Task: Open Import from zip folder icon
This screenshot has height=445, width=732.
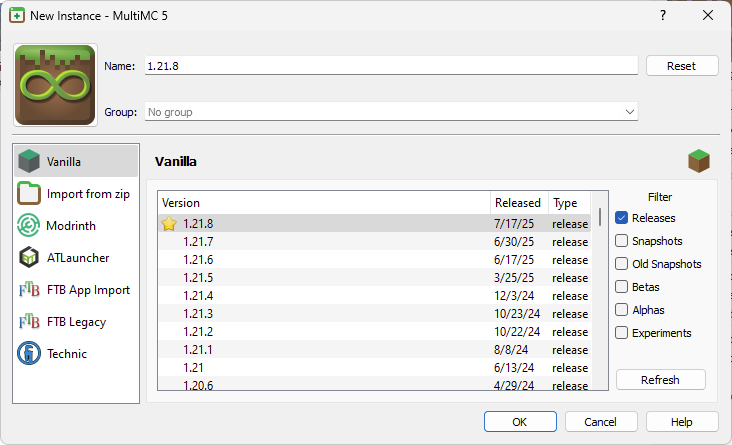Action: [x=29, y=193]
